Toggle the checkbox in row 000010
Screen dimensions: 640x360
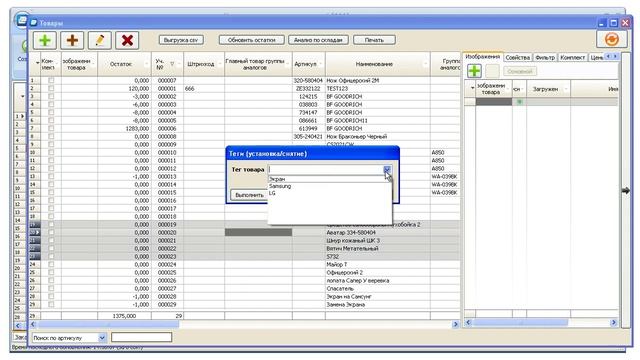coord(51,152)
